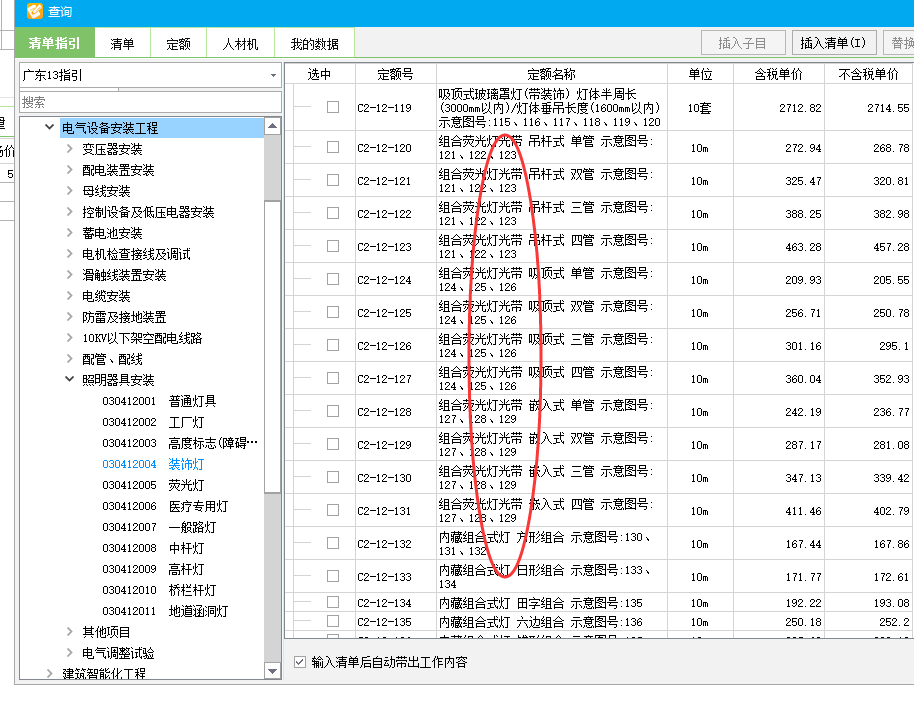The height and width of the screenshot is (708, 914).
Task: Open the 我的数据 tab
Action: pyautogui.click(x=314, y=44)
